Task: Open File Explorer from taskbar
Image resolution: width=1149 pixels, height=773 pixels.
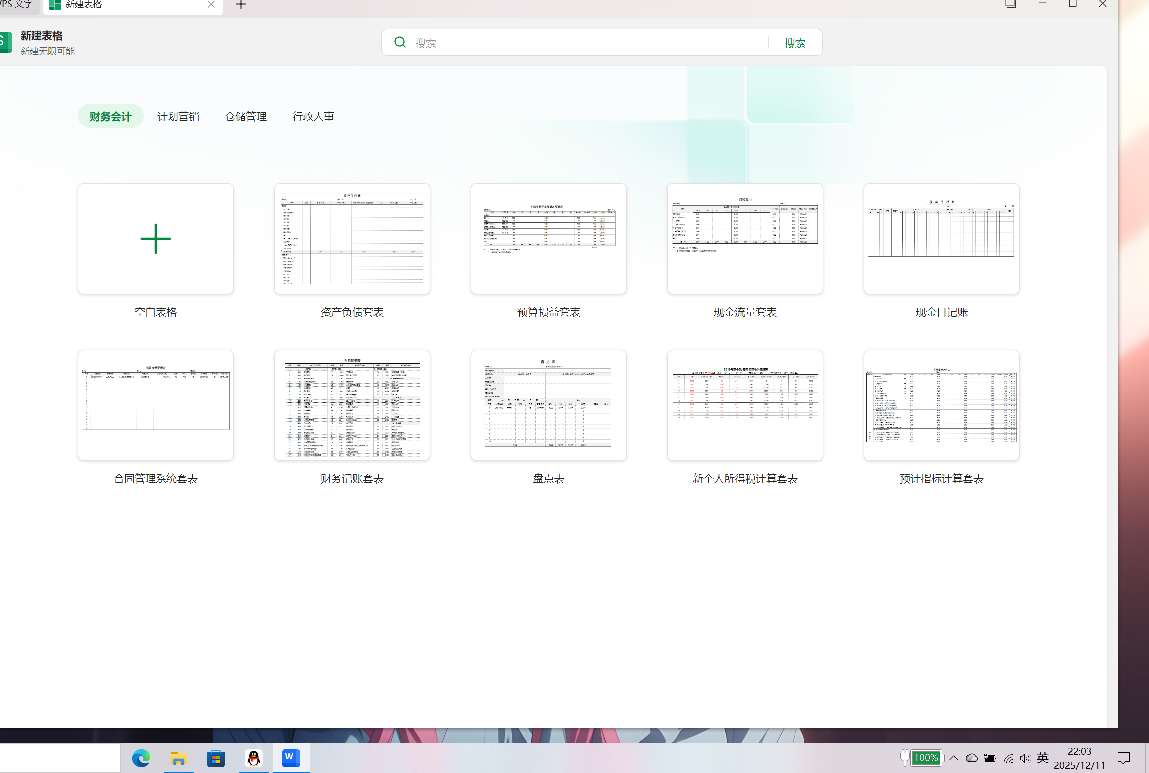Action: point(178,758)
